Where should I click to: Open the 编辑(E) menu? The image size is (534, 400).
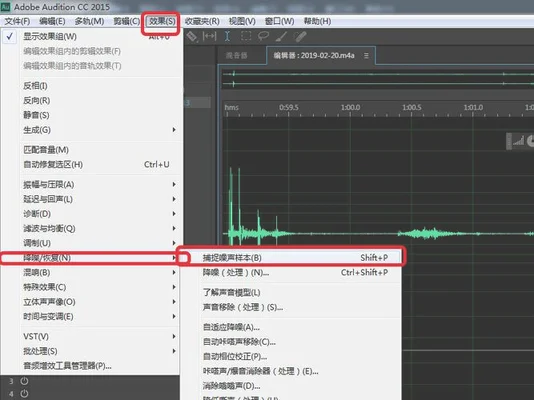[x=52, y=21]
